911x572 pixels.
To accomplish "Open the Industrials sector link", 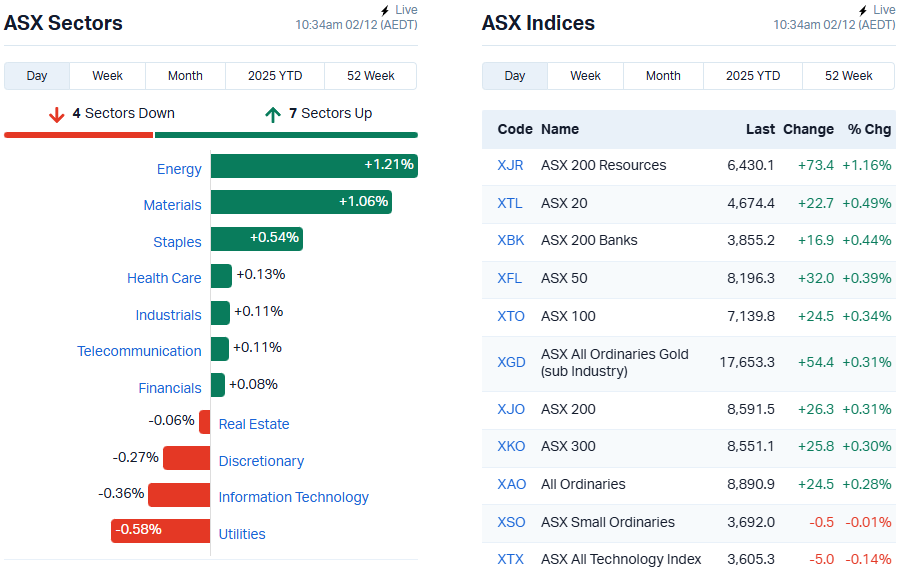I will click(168, 315).
